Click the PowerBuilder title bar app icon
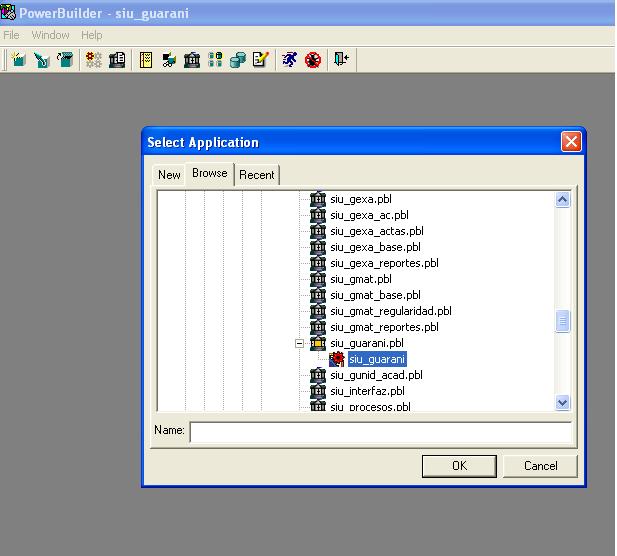 [8, 13]
